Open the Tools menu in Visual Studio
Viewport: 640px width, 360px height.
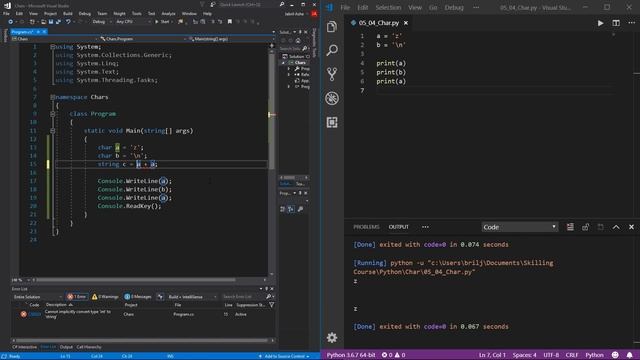point(136,13)
